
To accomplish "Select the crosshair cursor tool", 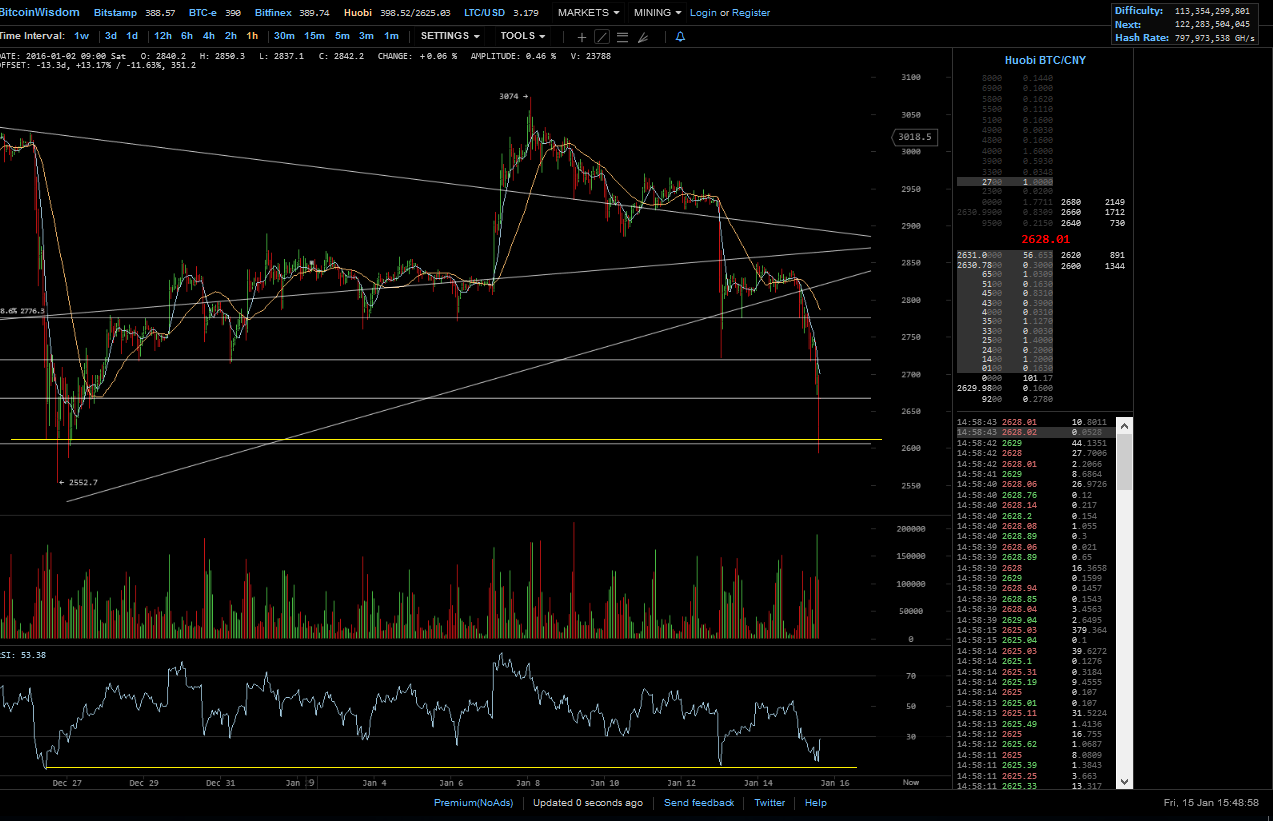I will click(582, 37).
